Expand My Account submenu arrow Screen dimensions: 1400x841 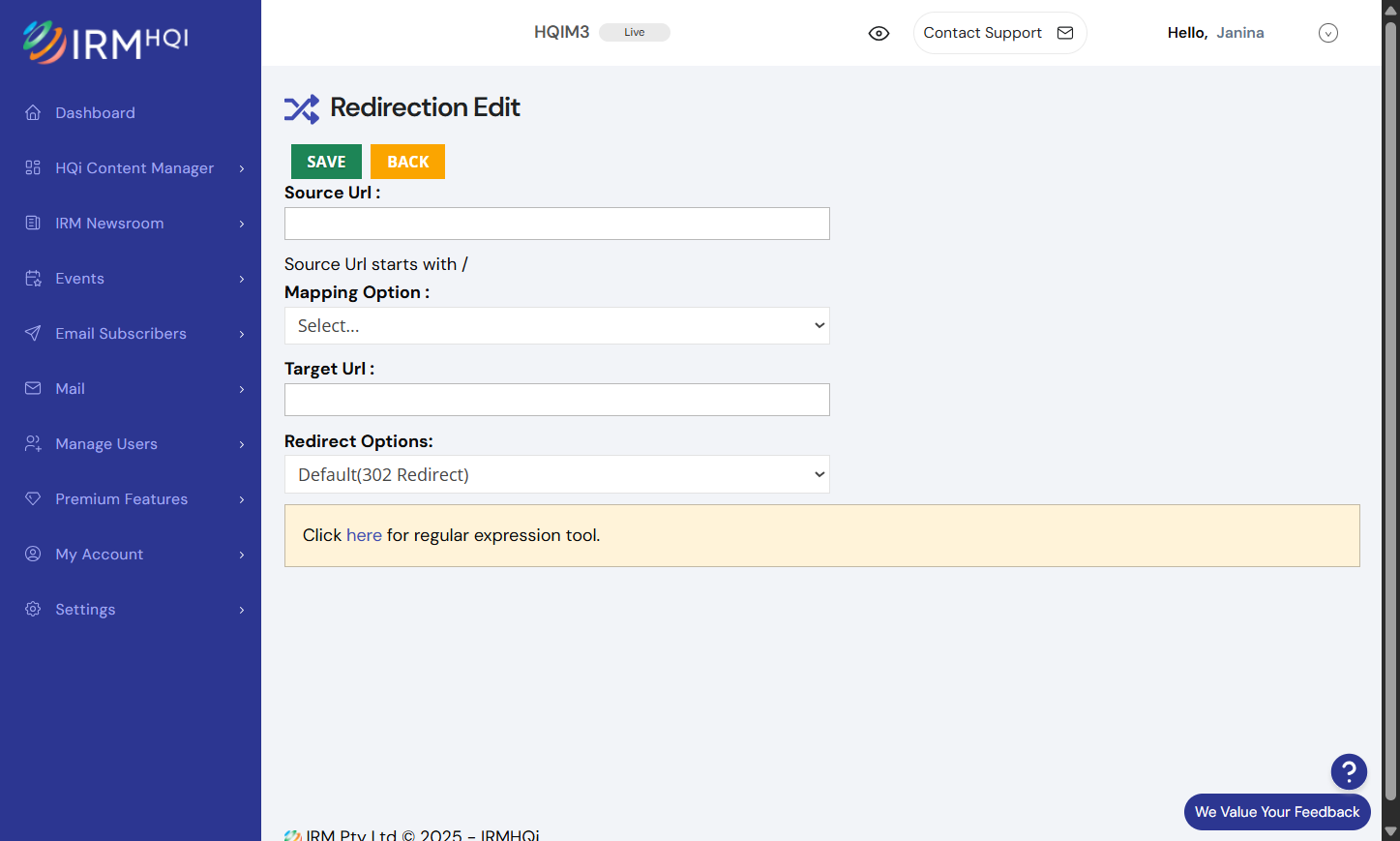[242, 555]
